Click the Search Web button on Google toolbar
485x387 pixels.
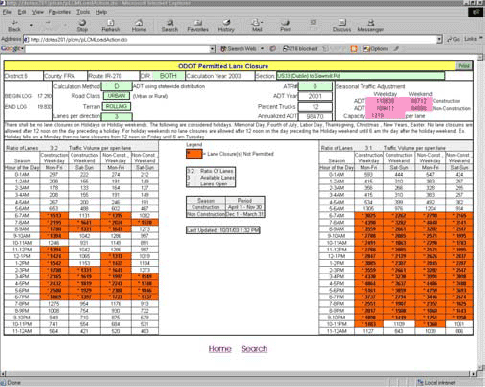tap(239, 49)
